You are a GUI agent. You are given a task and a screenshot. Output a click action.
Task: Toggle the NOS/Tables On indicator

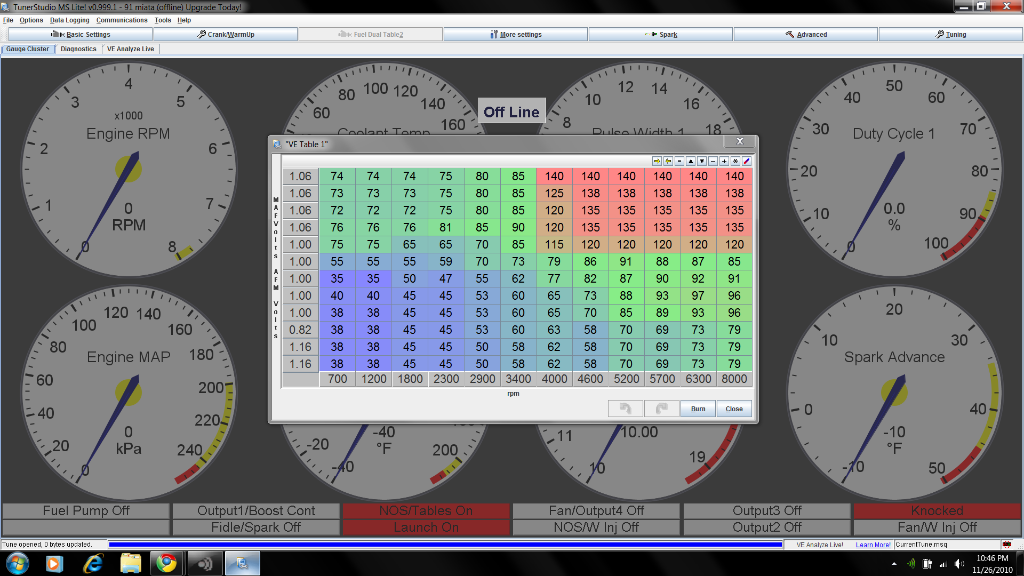[x=425, y=510]
